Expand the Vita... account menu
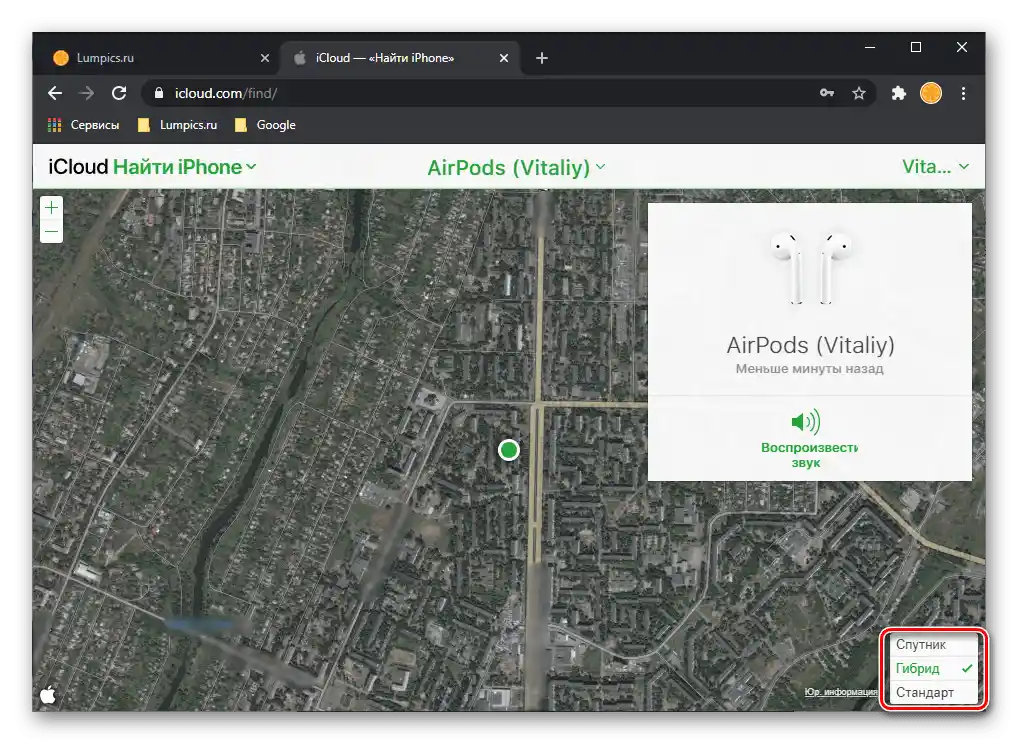This screenshot has width=1018, height=744. tap(936, 167)
